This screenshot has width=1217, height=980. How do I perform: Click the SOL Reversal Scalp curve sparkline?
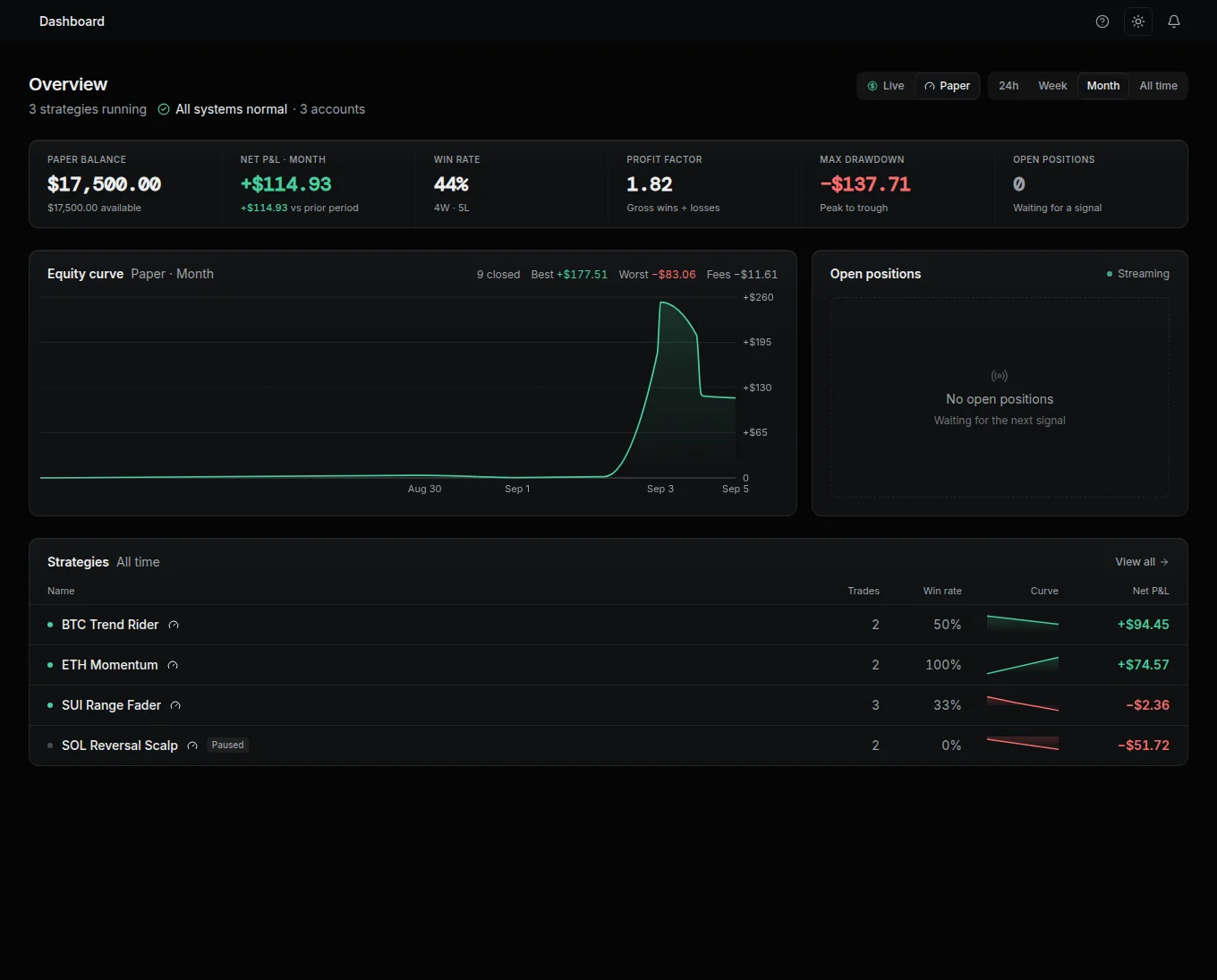[x=1023, y=746]
